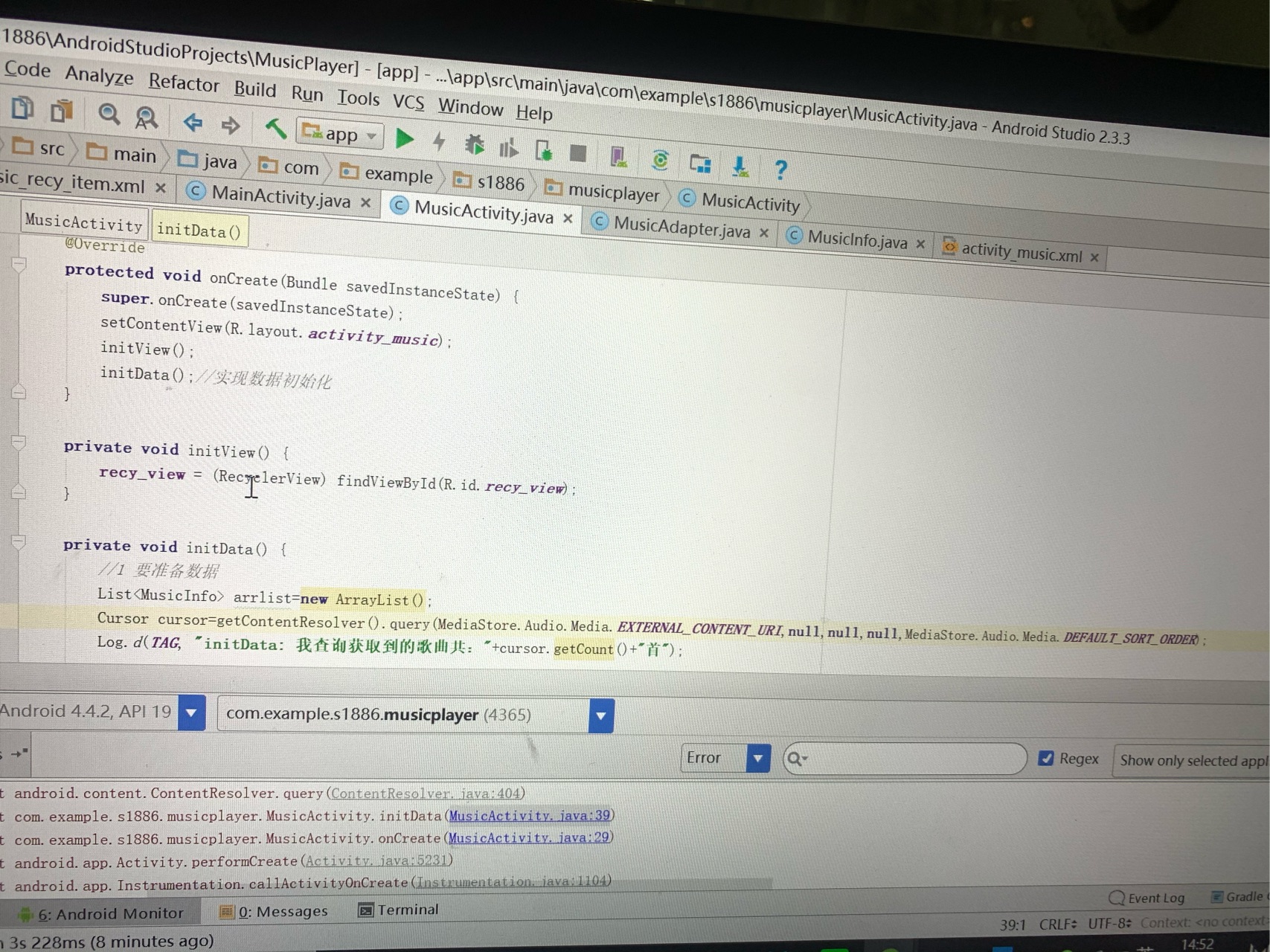
Task: Close the MainActivity.java tab
Action: click(365, 202)
